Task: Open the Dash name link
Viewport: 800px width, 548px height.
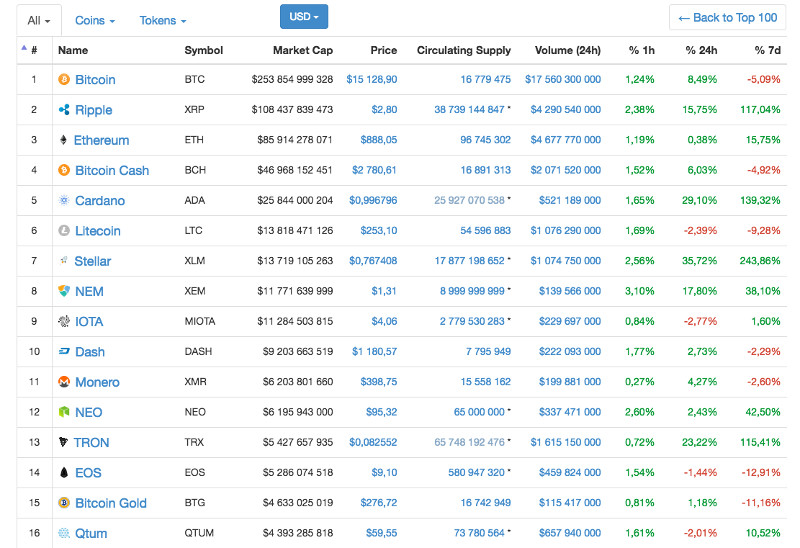Action: [x=90, y=352]
